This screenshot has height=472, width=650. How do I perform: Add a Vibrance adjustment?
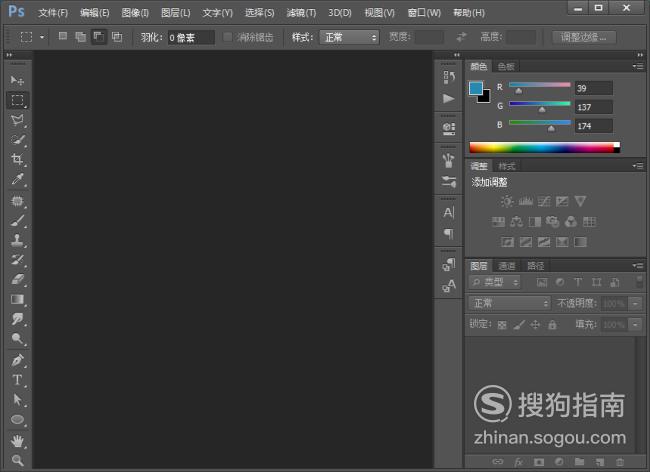(x=580, y=201)
